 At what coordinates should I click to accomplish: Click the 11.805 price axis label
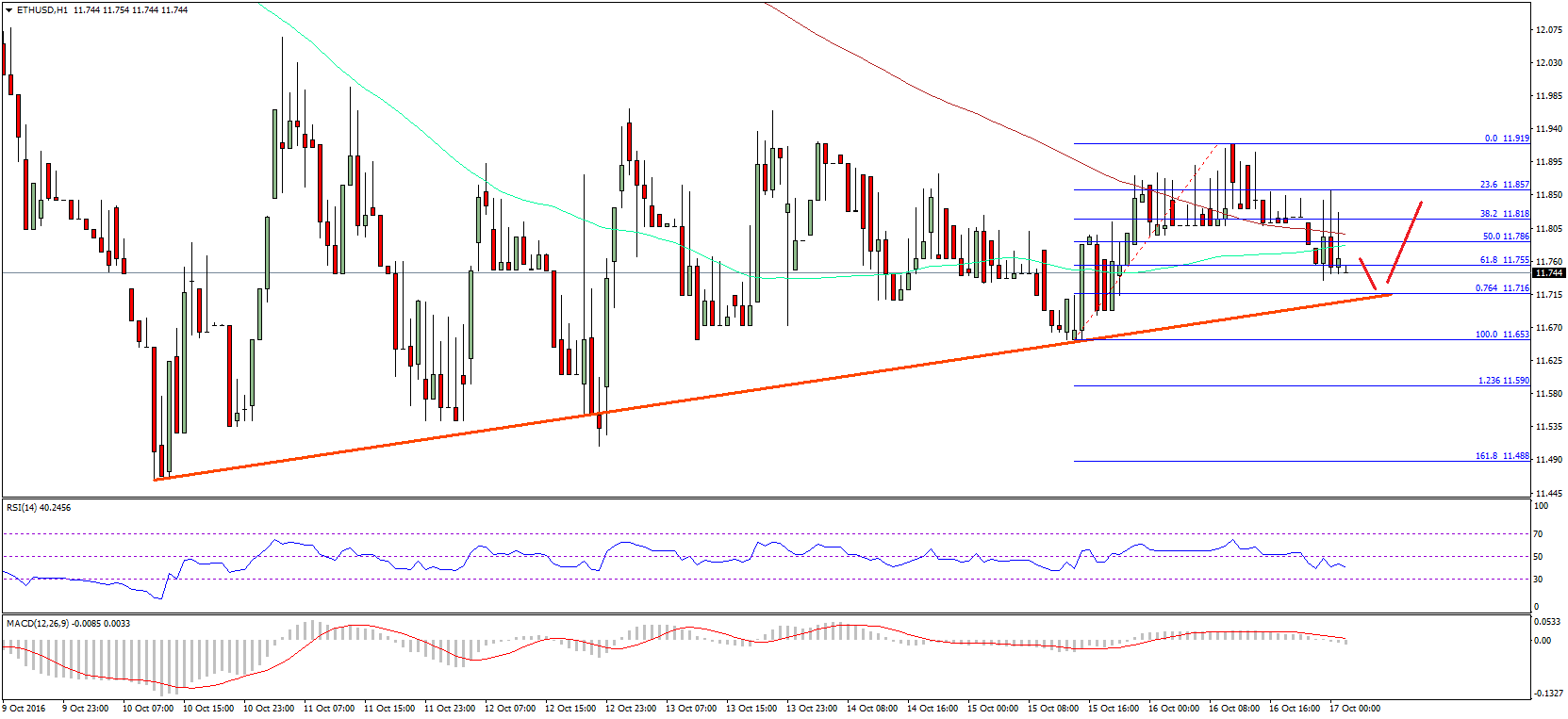[x=1549, y=229]
